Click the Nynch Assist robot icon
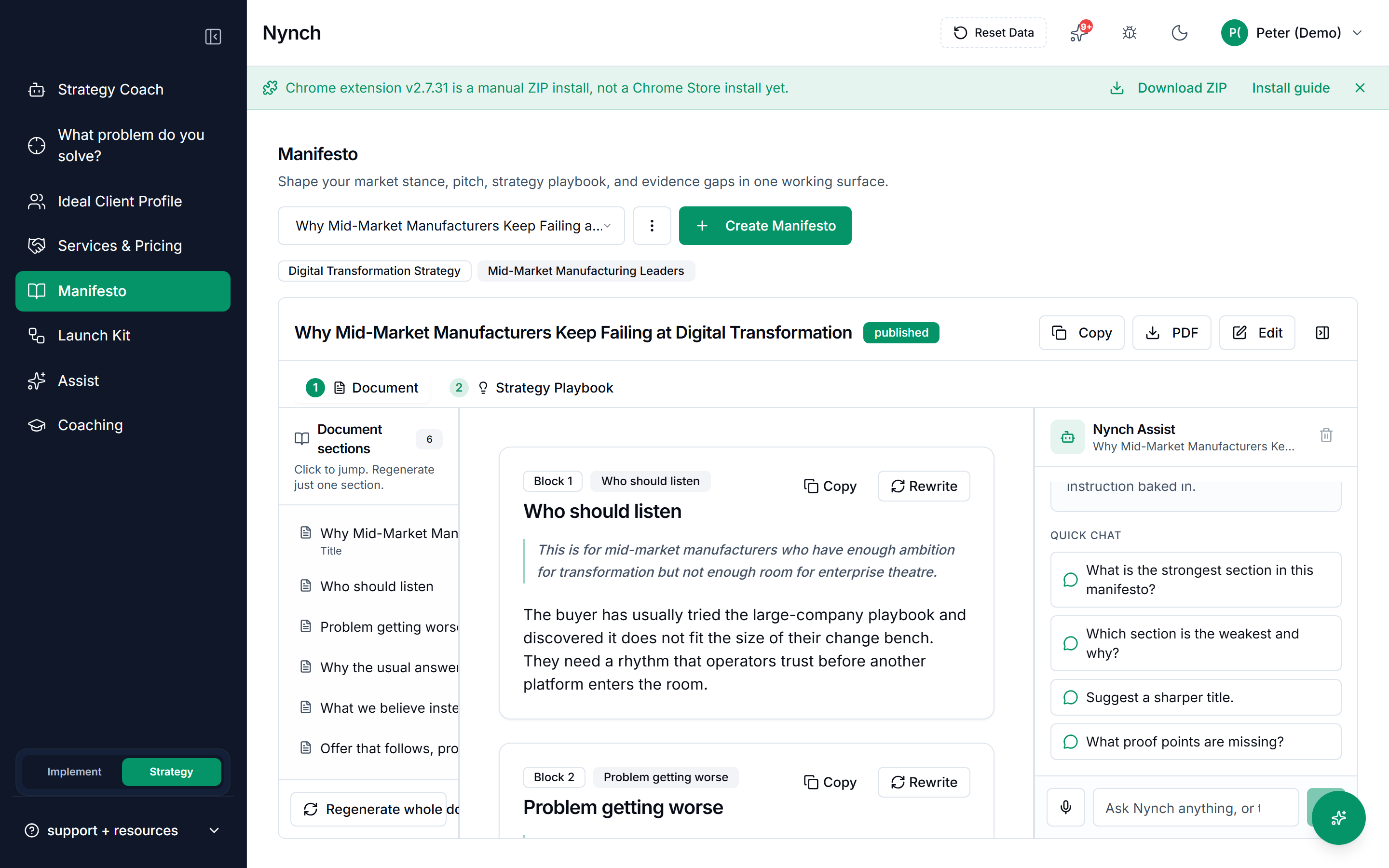Viewport: 1389px width, 868px height. [x=1068, y=437]
